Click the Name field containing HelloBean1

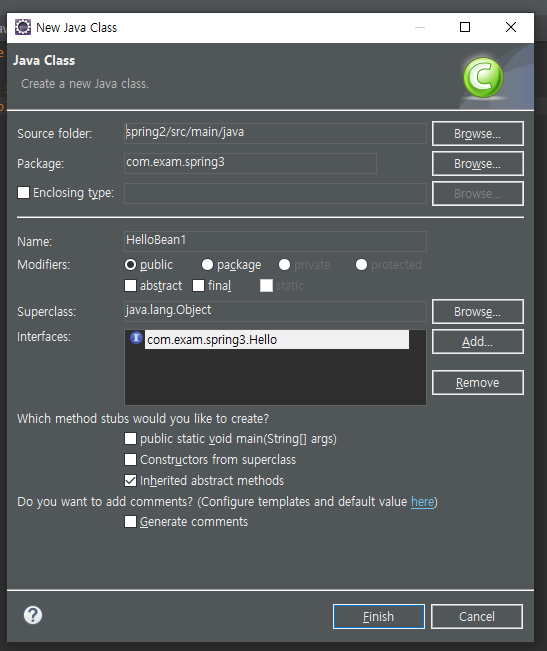coord(275,241)
